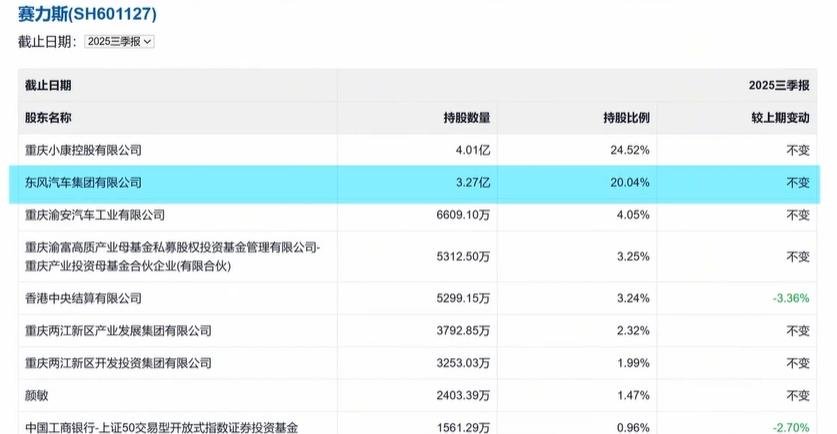Click the 2.32% holding ratio
This screenshot has width=837, height=434.
click(633, 331)
